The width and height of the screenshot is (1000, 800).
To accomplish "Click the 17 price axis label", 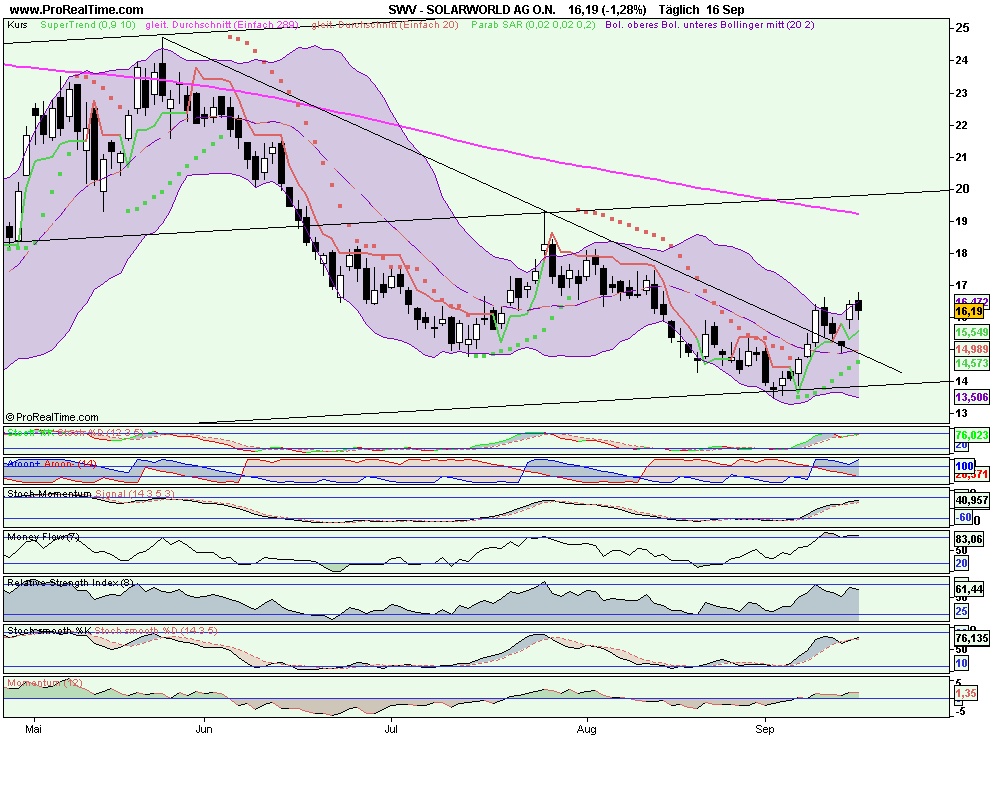I will pyautogui.click(x=962, y=285).
